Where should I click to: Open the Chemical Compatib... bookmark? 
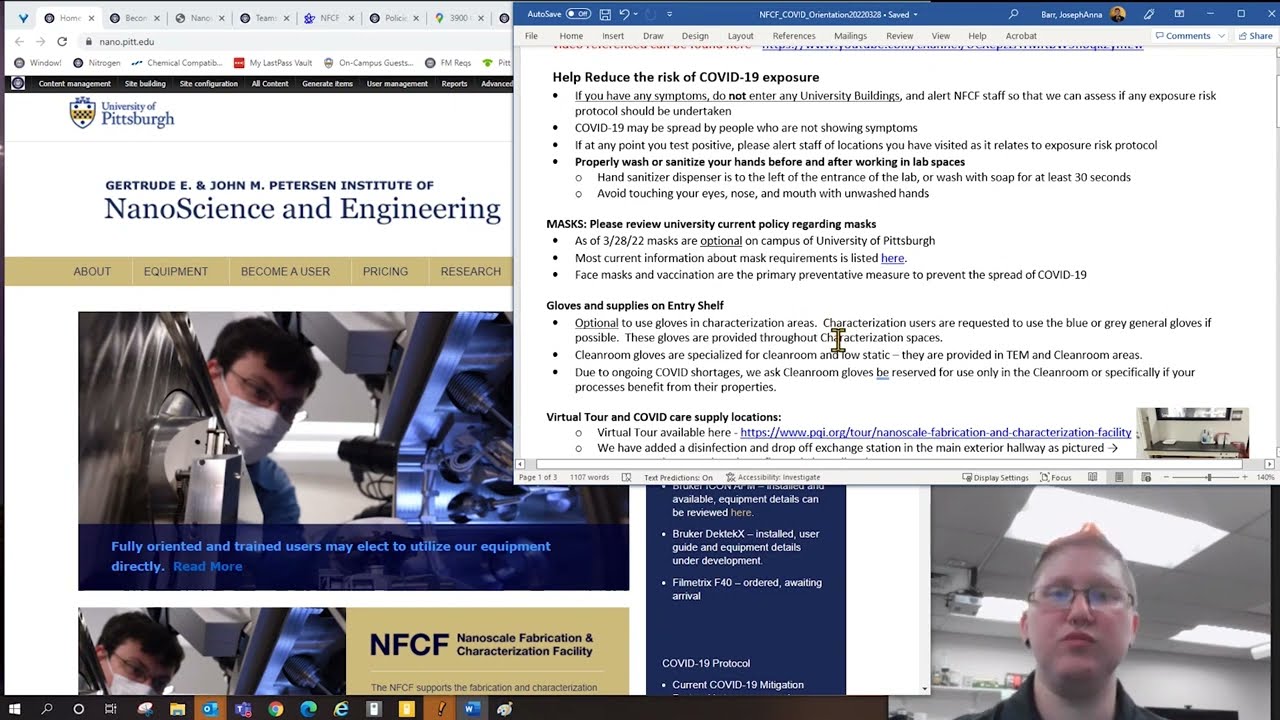click(x=176, y=62)
